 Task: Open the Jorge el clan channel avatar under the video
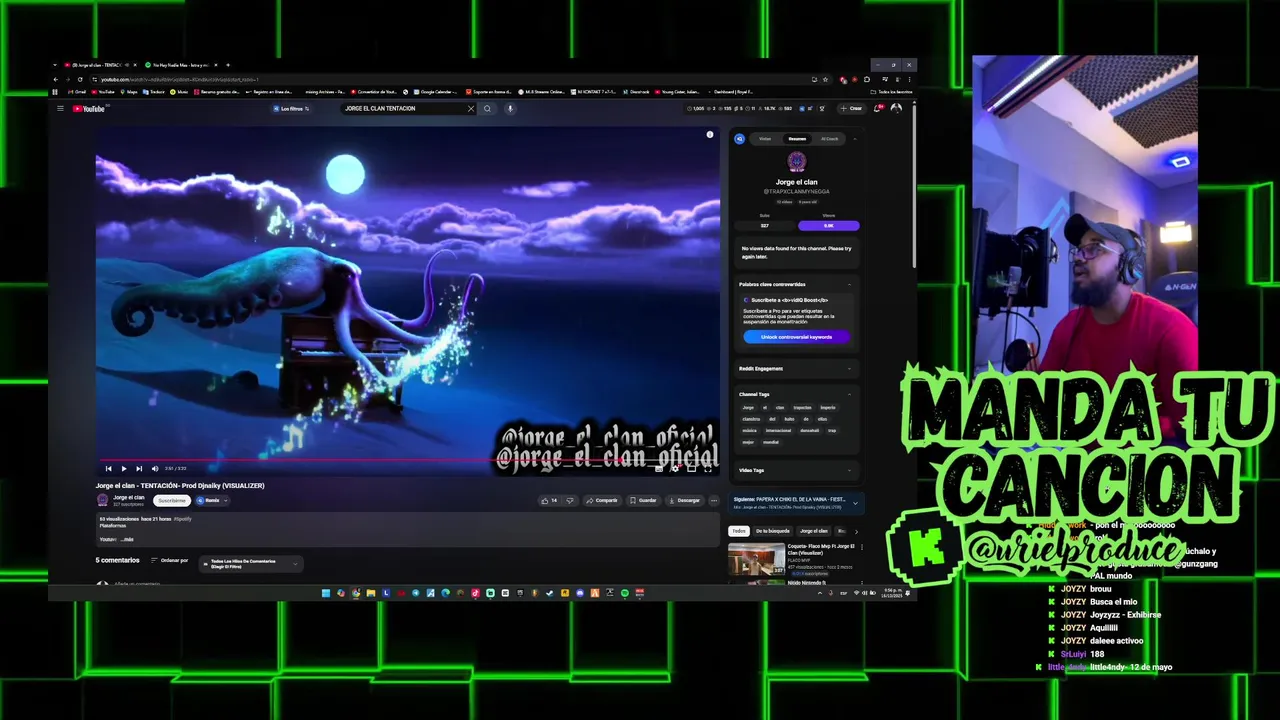pyautogui.click(x=102, y=500)
